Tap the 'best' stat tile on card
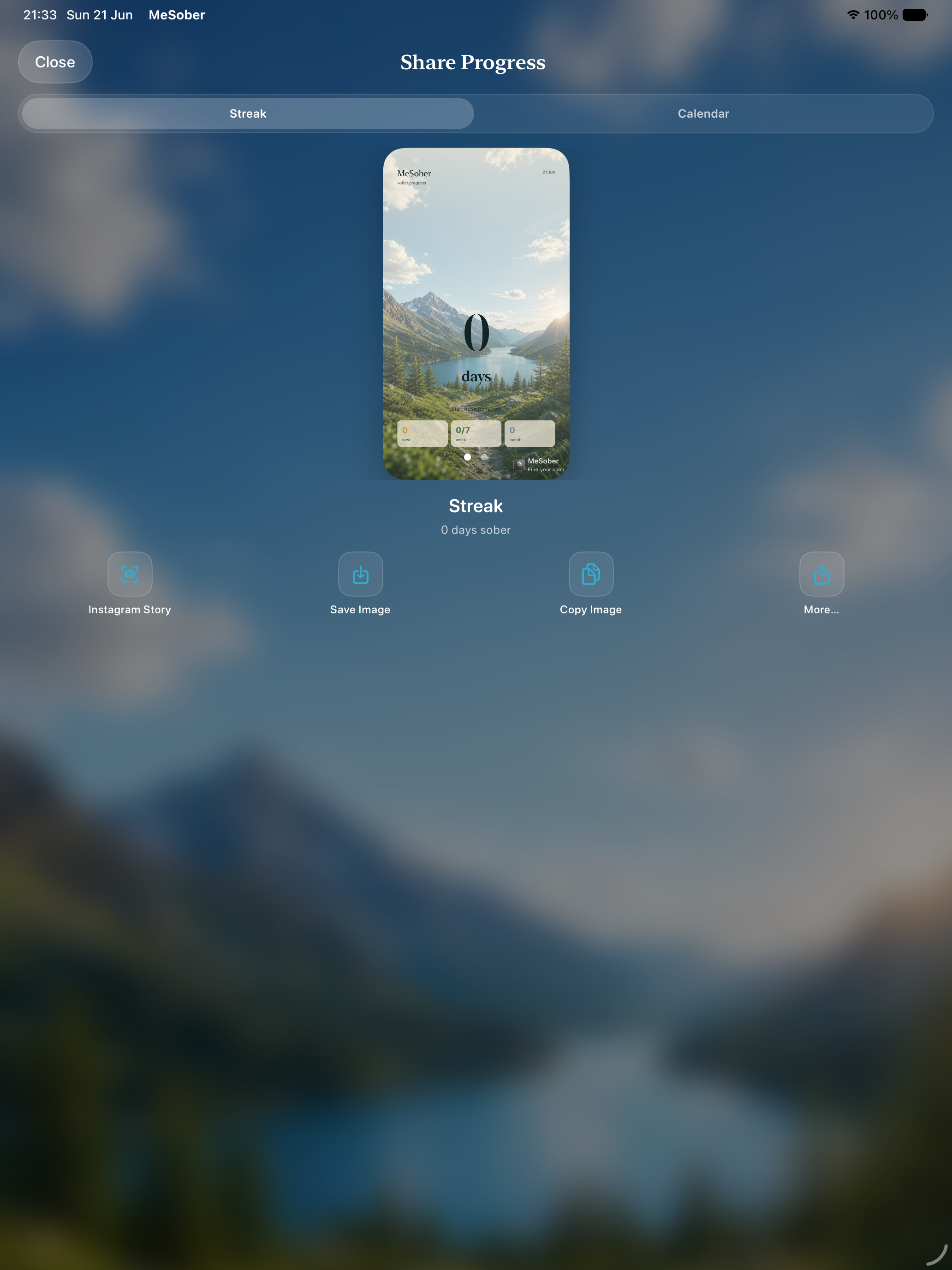This screenshot has height=1270, width=952. click(x=422, y=433)
